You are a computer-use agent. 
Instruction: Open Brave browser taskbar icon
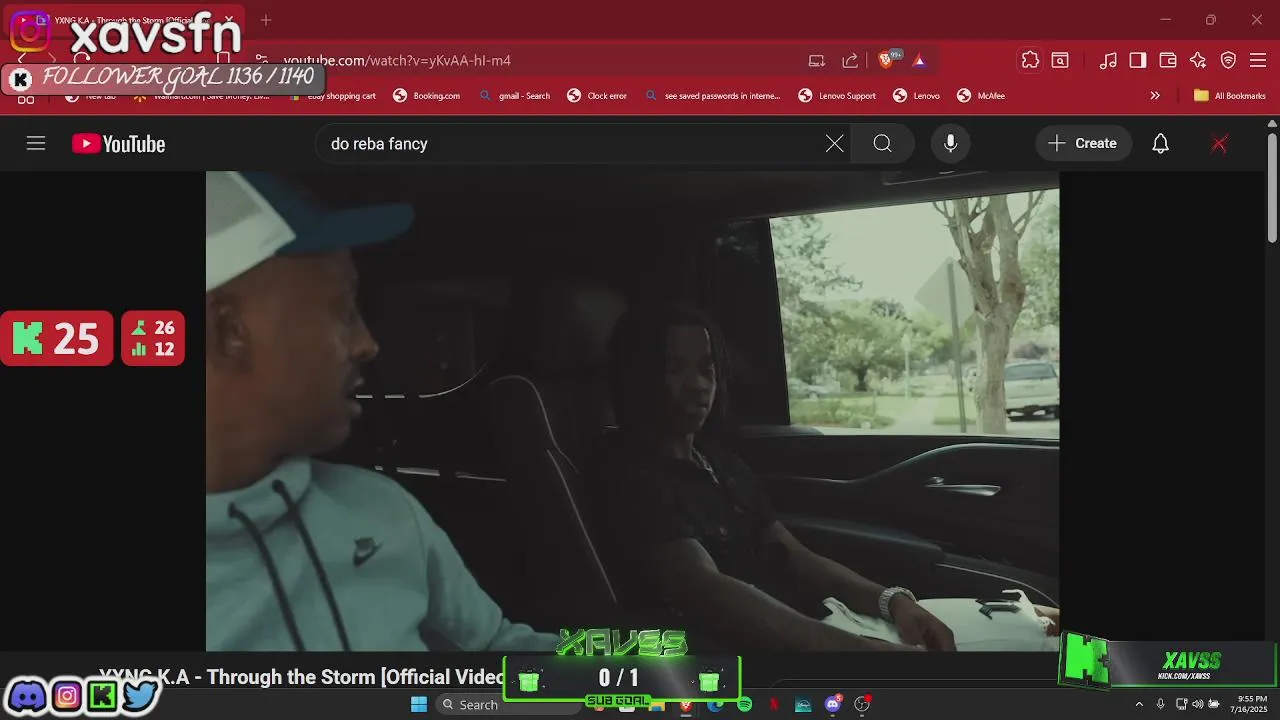pos(685,705)
